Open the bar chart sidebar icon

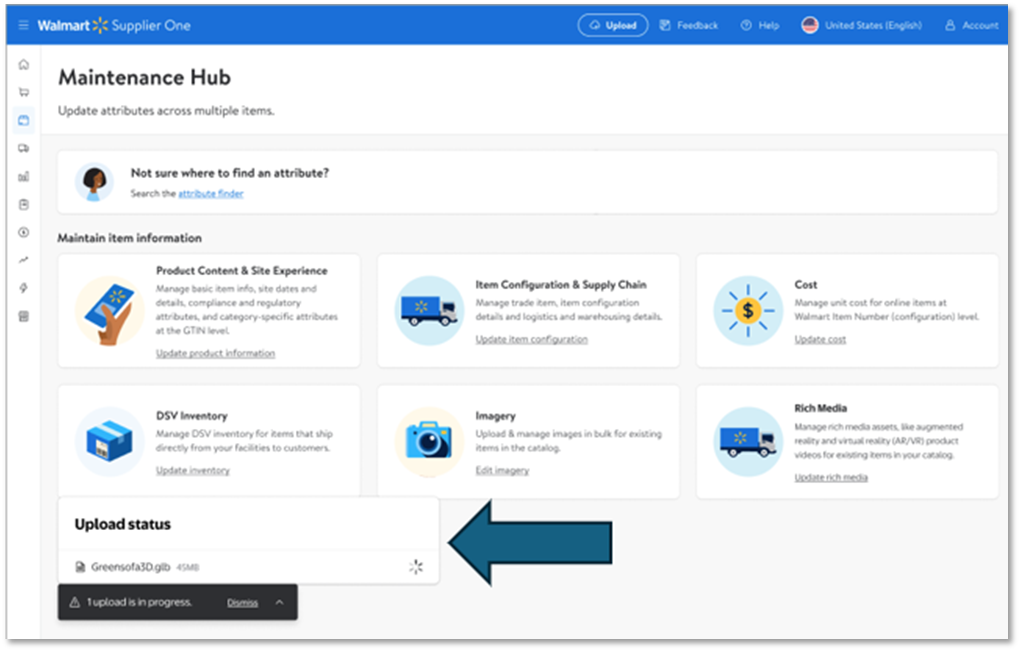point(24,177)
